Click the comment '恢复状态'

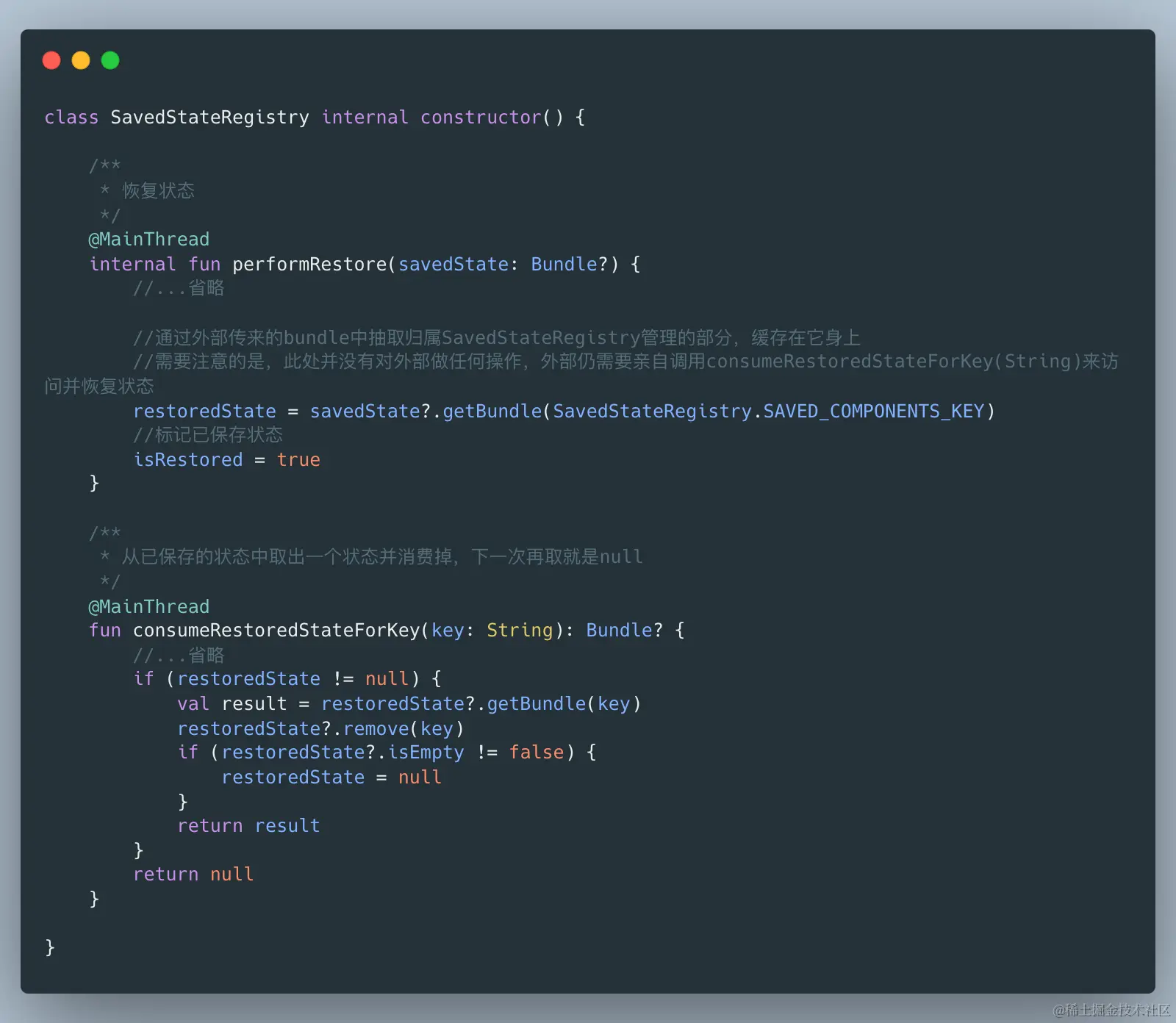[158, 191]
